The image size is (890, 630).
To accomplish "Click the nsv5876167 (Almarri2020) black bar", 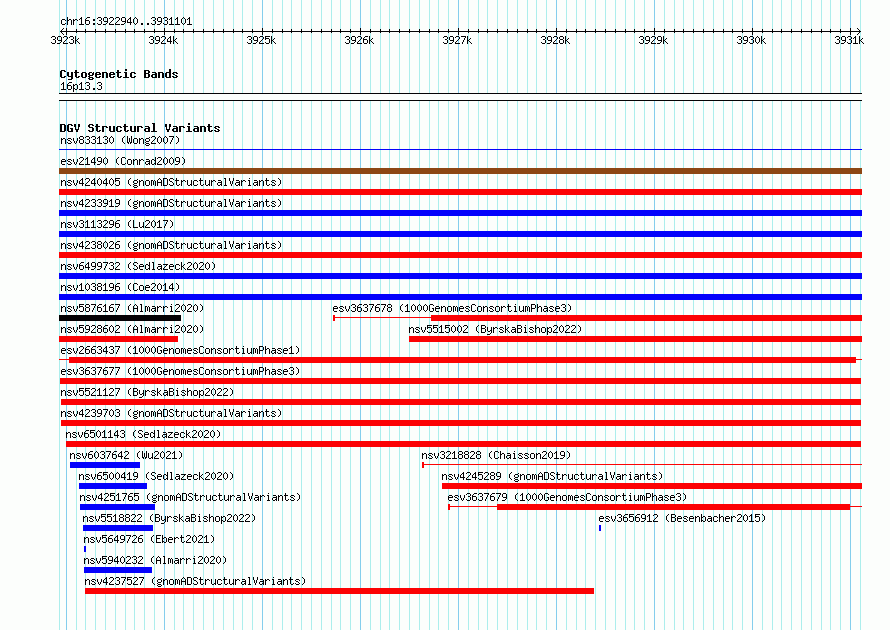I will tap(120, 318).
